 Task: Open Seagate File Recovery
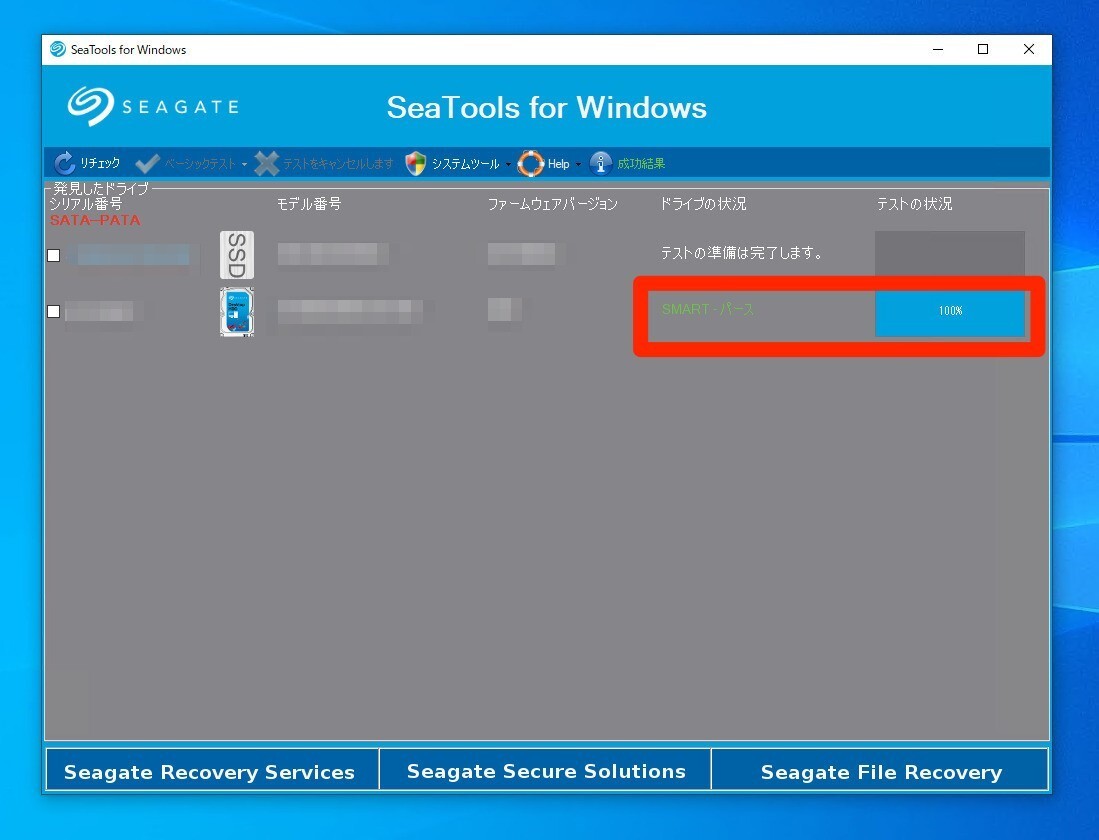(880, 770)
